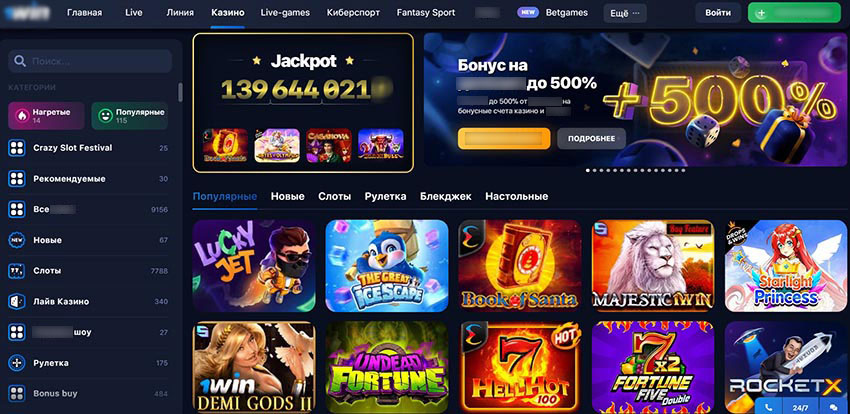The image size is (850, 414).
Task: Select the Популярные category filter chip
Action: tap(129, 115)
